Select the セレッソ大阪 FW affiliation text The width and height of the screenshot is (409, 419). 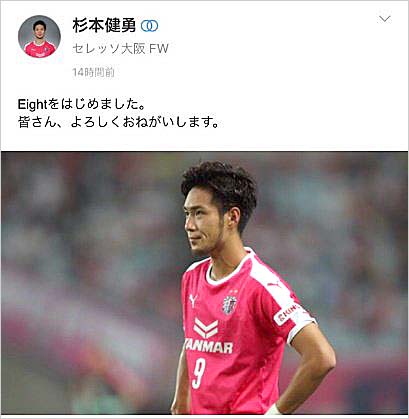point(121,49)
